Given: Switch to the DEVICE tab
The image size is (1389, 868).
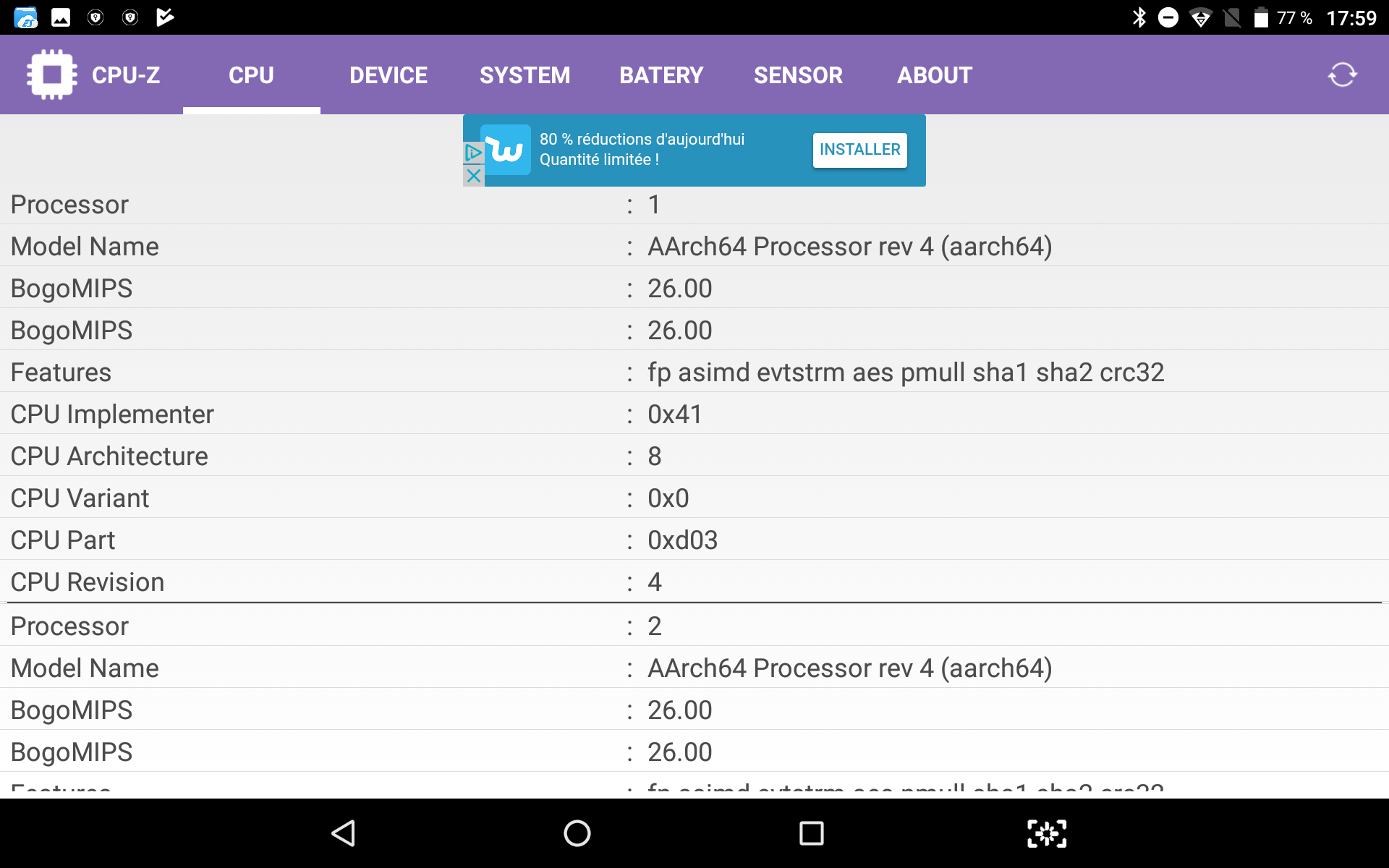Looking at the screenshot, I should [x=388, y=75].
